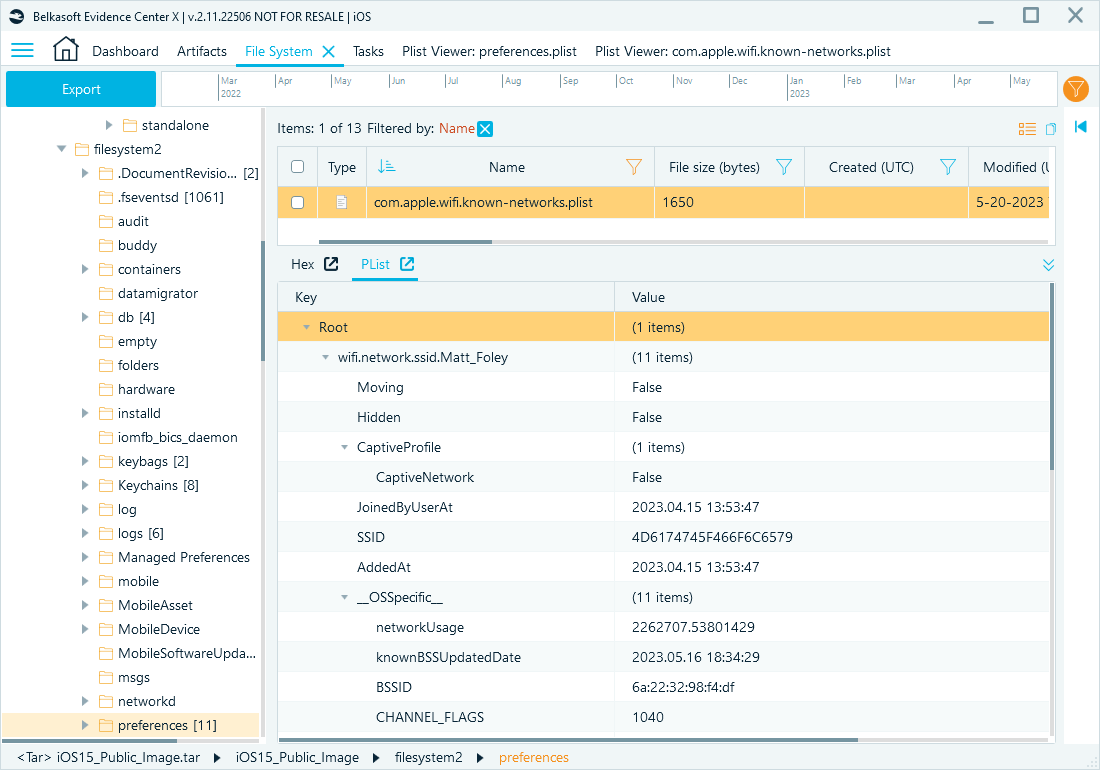The image size is (1100, 770).
Task: Select the .fseventsd [1061] folder
Action: pyautogui.click(x=170, y=197)
